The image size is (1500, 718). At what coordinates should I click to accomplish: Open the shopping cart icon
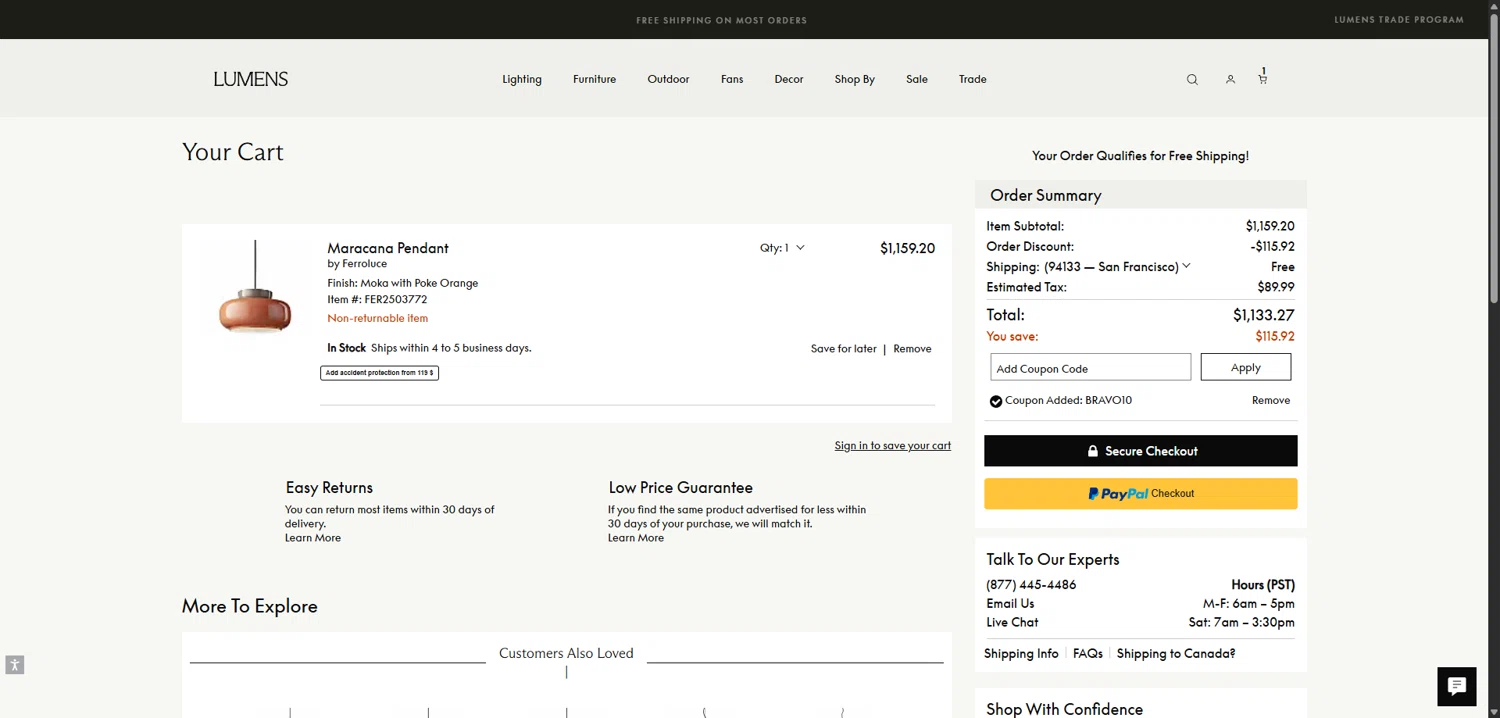coord(1262,78)
